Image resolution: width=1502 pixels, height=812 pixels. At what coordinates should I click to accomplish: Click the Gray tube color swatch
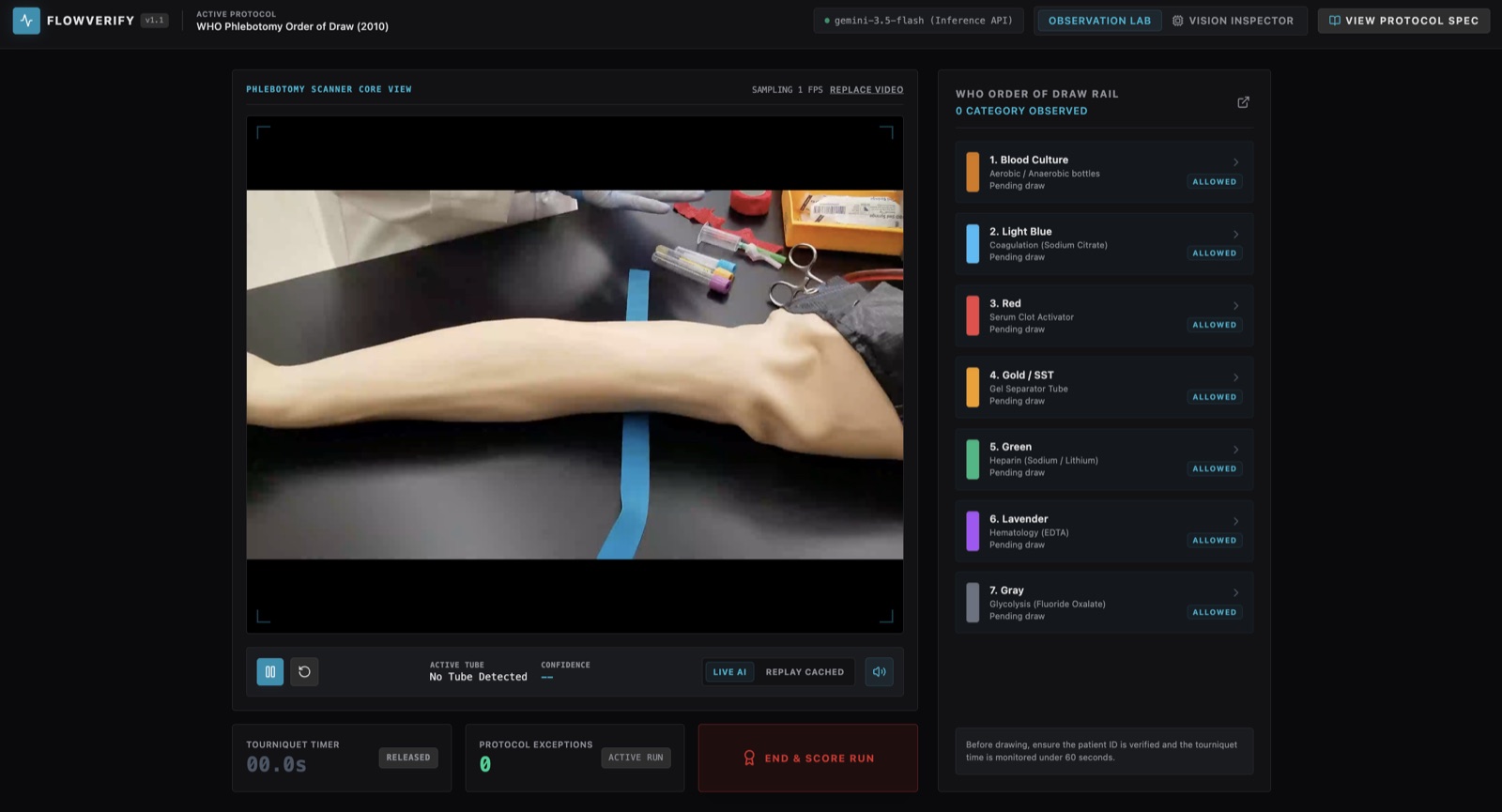point(973,603)
